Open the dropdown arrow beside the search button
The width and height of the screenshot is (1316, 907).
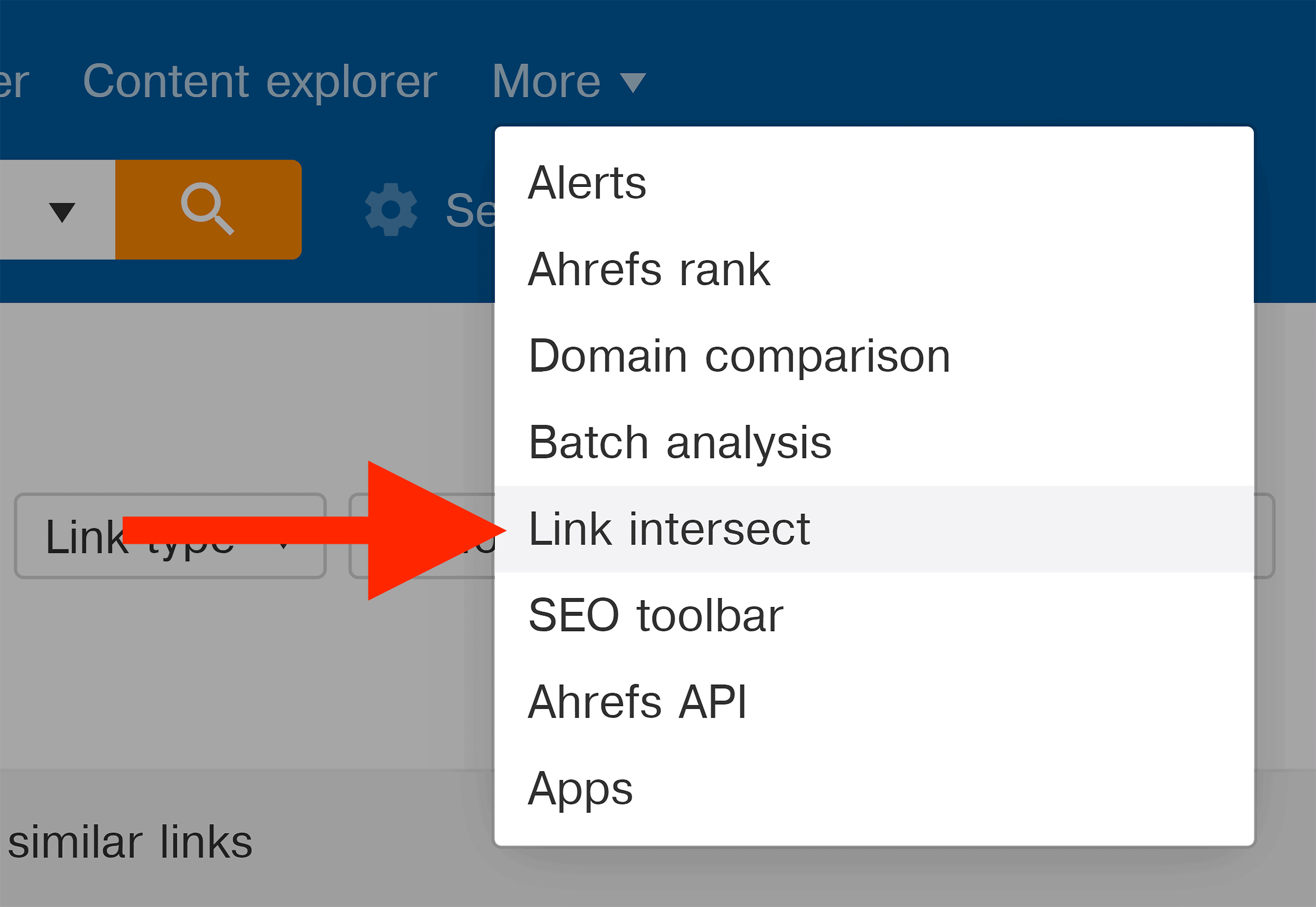(62, 212)
